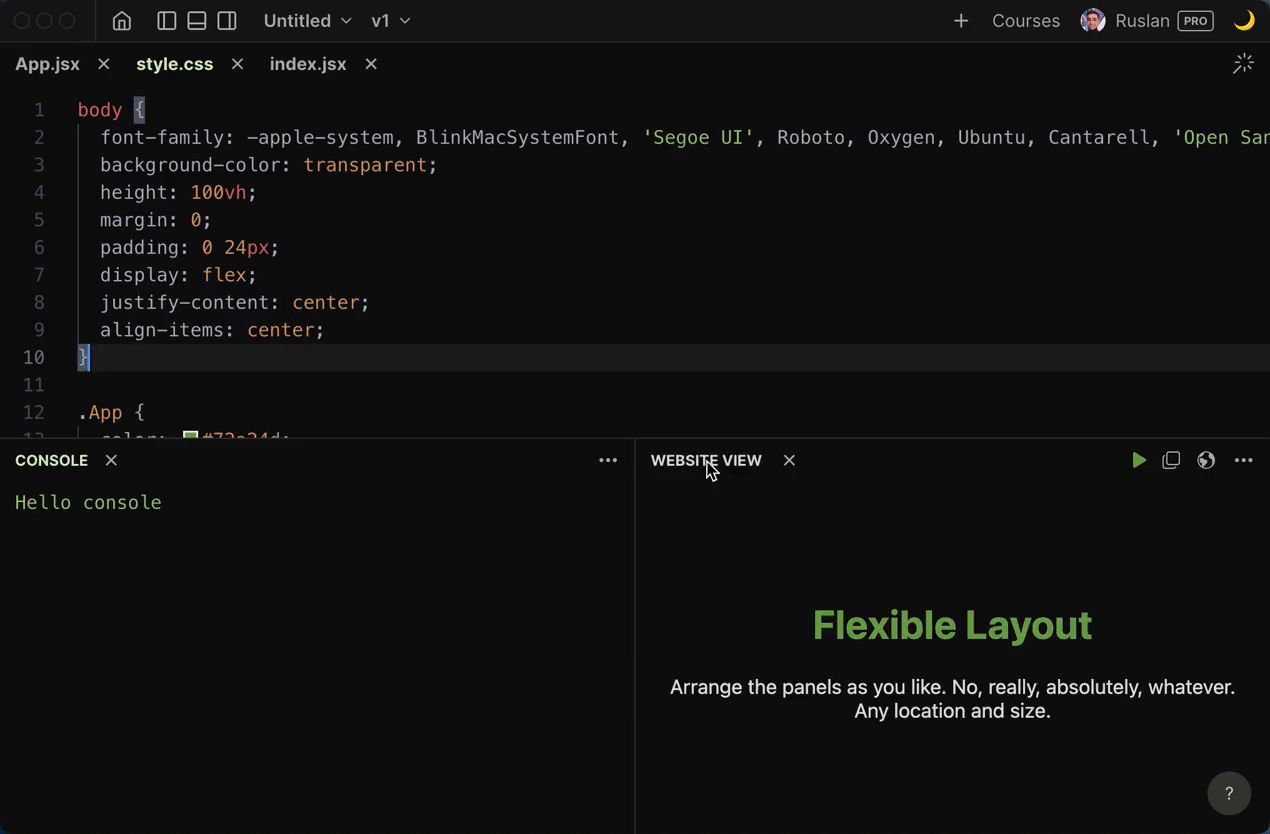Toggle the right sidebar panel layout

[227, 21]
